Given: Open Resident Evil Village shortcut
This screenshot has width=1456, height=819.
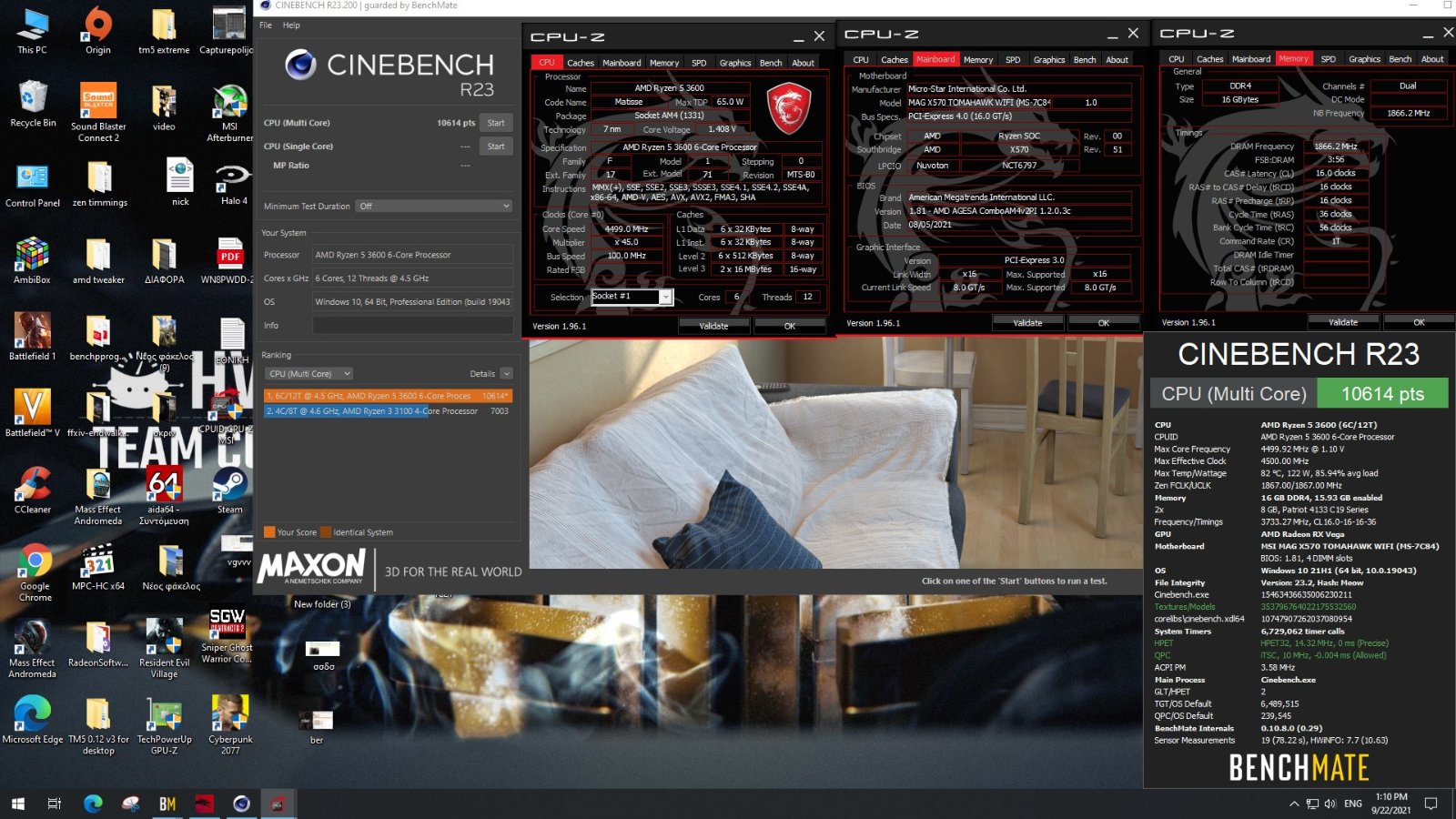Looking at the screenshot, I should 164,649.
